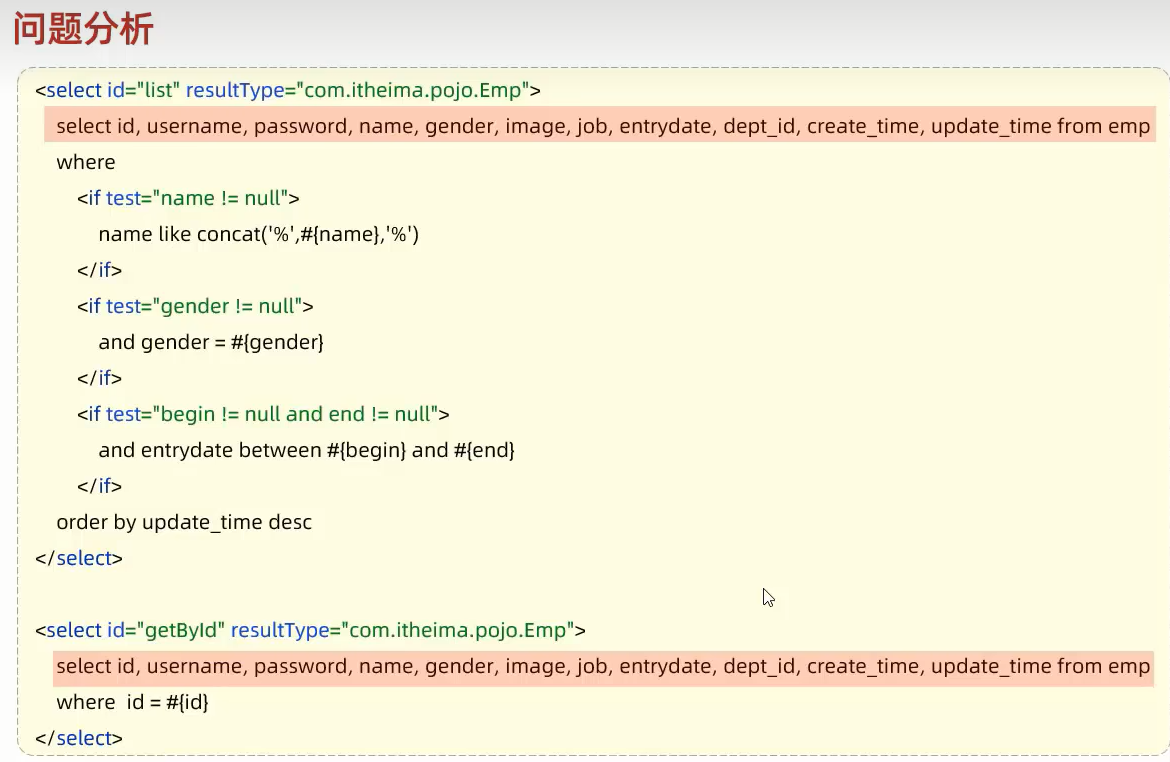Select the <if test="gender != null"> condition tag

195,305
